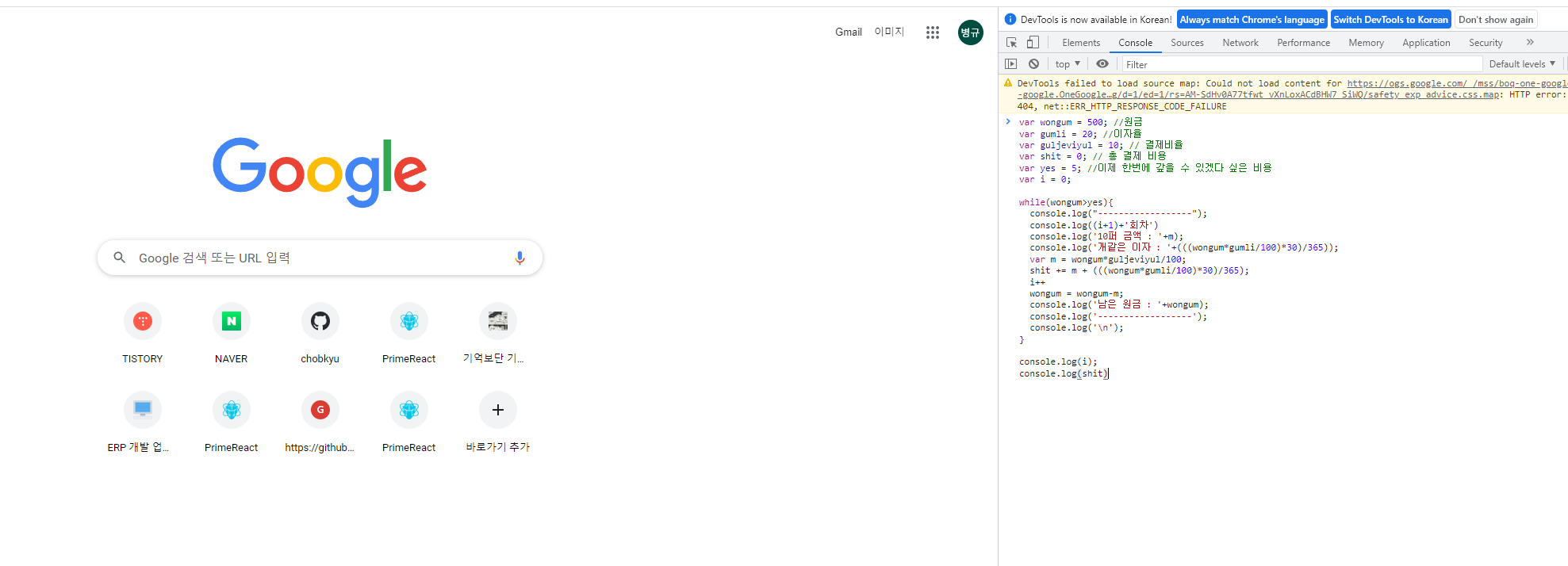1568x566 pixels.
Task: Click the while(wongum>yes){ line
Action: point(1066,203)
